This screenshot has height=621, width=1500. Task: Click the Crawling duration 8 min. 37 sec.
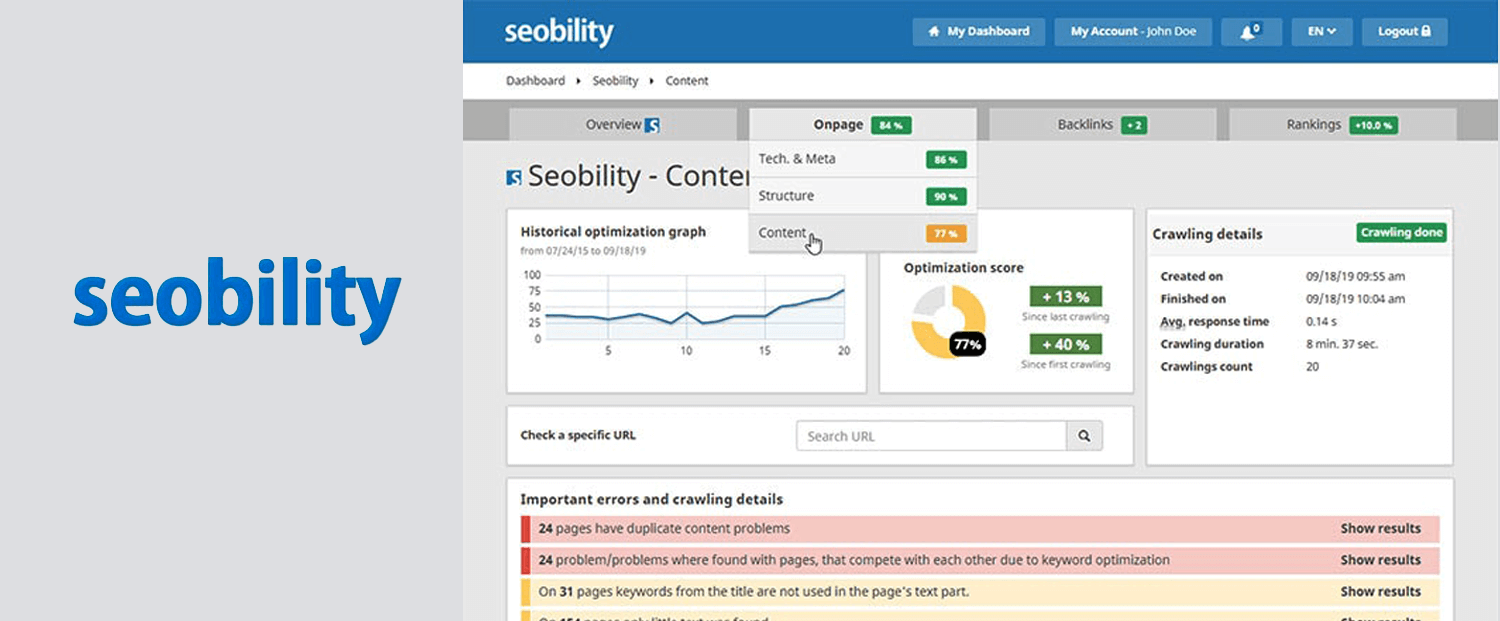click(1342, 344)
